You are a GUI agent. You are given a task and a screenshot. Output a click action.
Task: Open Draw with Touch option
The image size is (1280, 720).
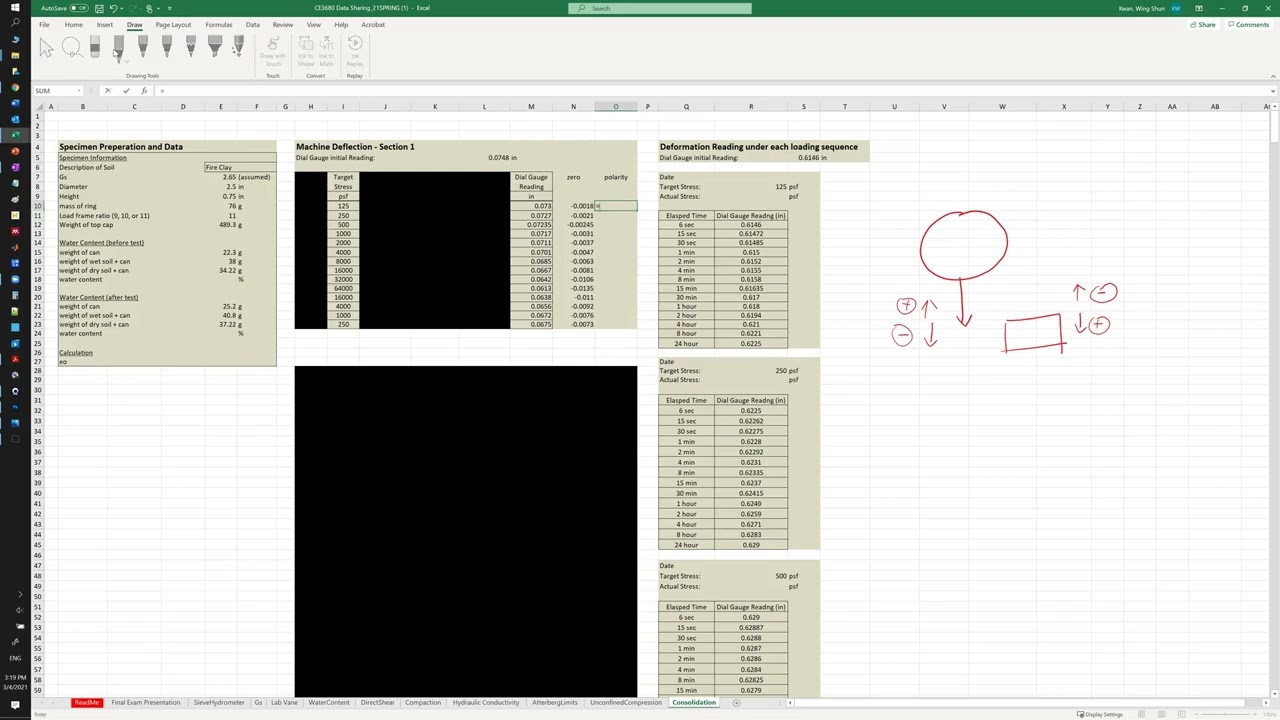(273, 53)
